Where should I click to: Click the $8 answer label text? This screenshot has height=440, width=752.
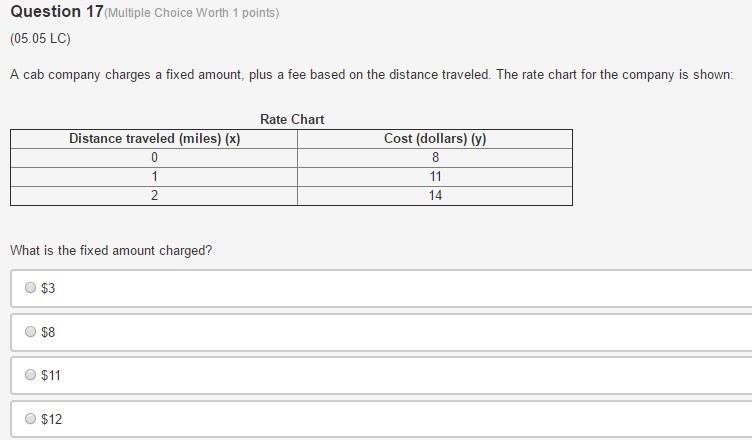click(x=48, y=332)
